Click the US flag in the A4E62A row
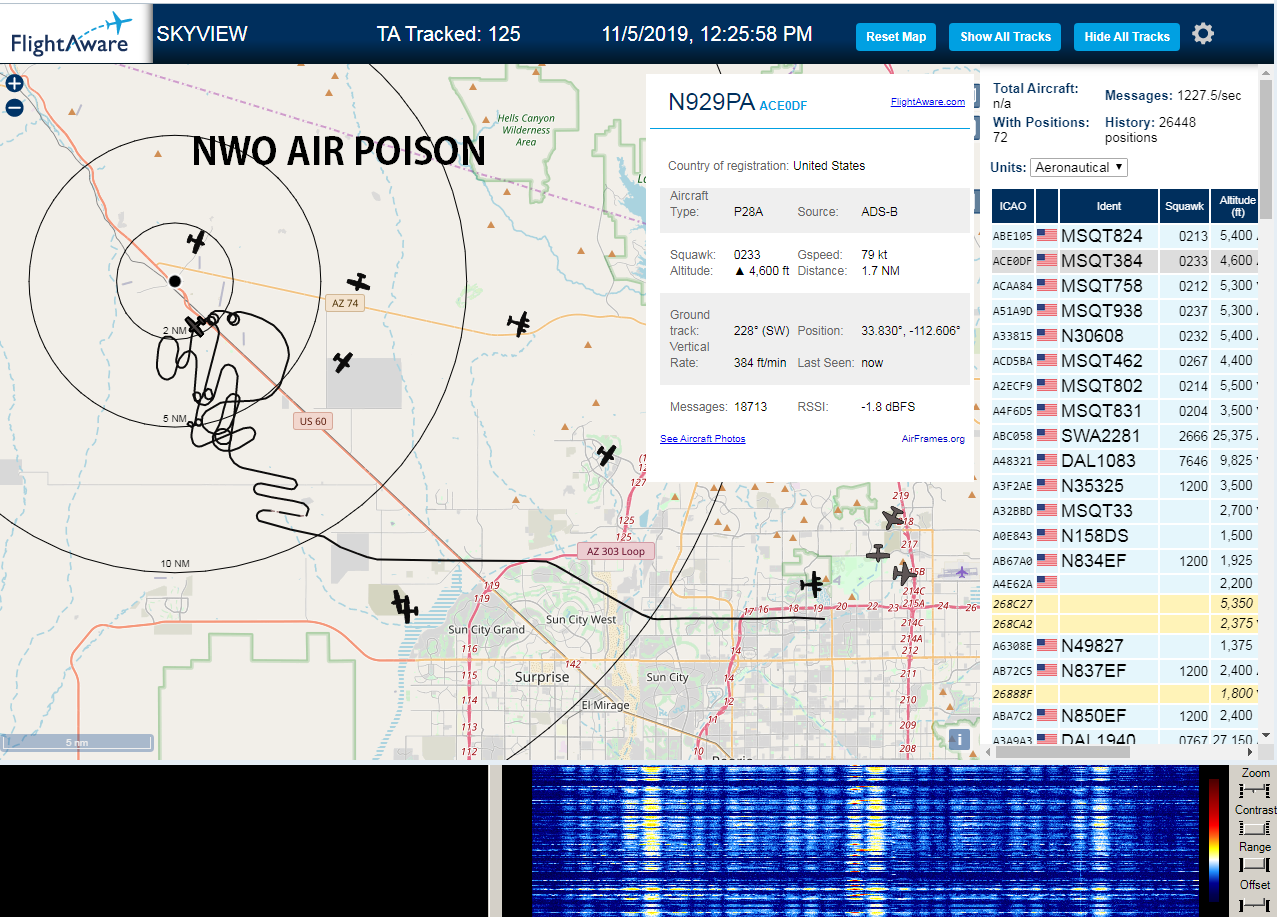 point(1047,582)
